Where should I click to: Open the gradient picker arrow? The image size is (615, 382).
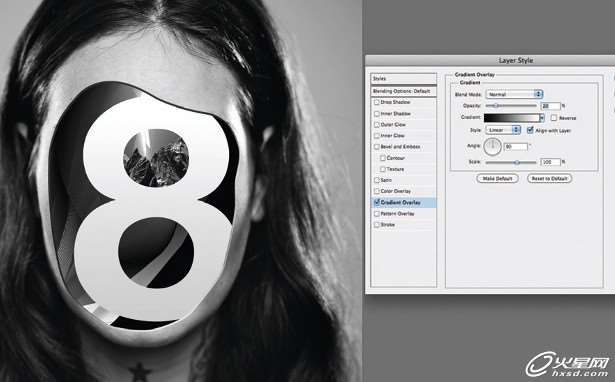pos(542,118)
